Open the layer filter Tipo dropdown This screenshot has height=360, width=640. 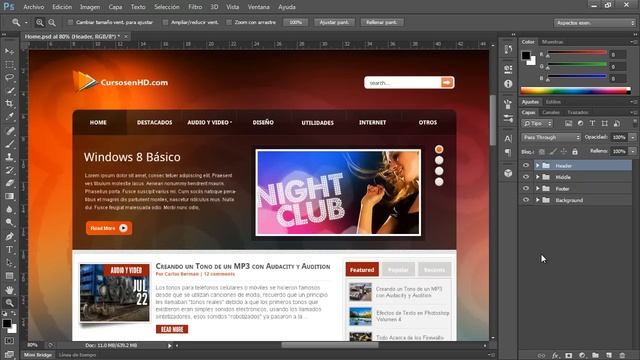[x=537, y=123]
